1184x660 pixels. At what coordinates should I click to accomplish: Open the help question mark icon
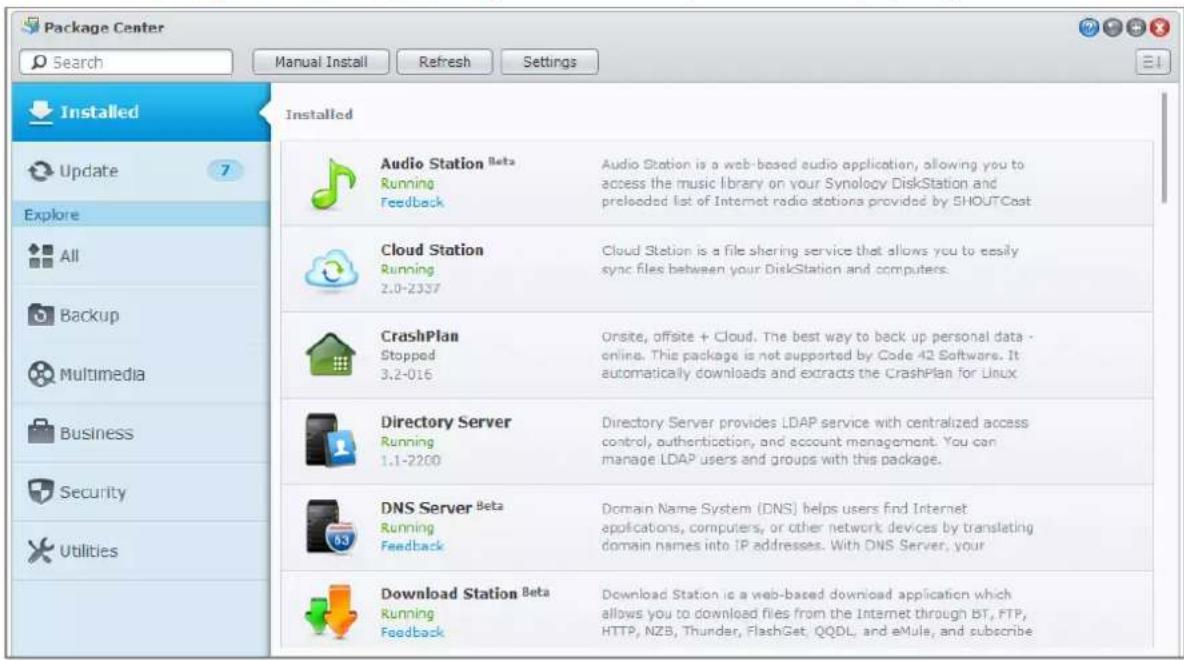pyautogui.click(x=1088, y=28)
